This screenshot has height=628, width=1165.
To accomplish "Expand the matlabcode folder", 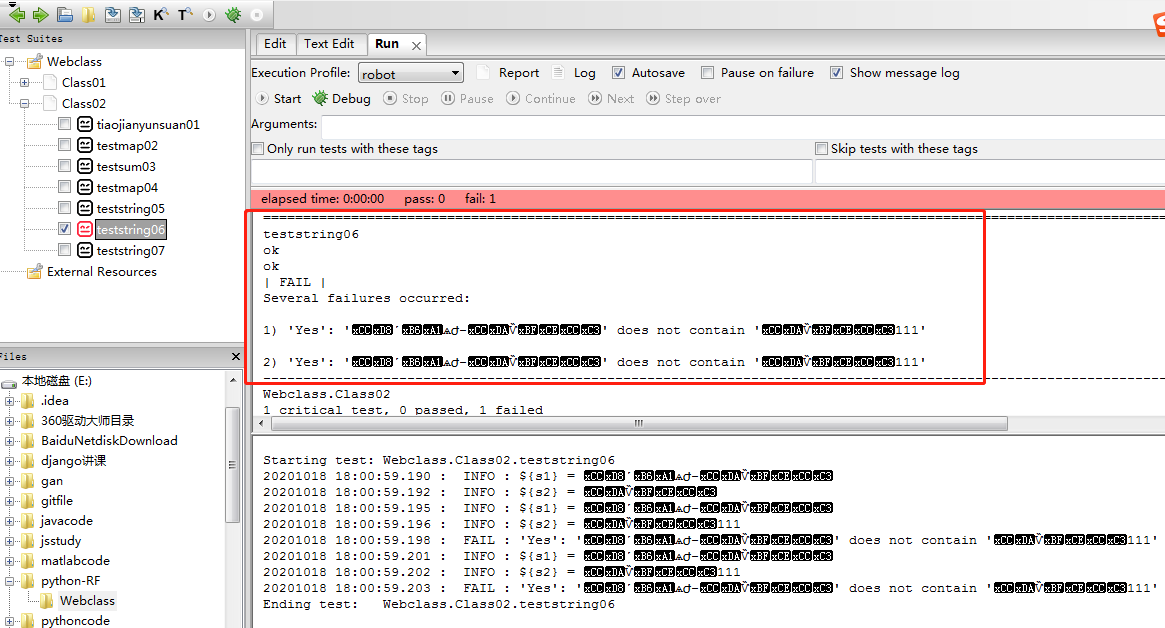I will pos(9,561).
